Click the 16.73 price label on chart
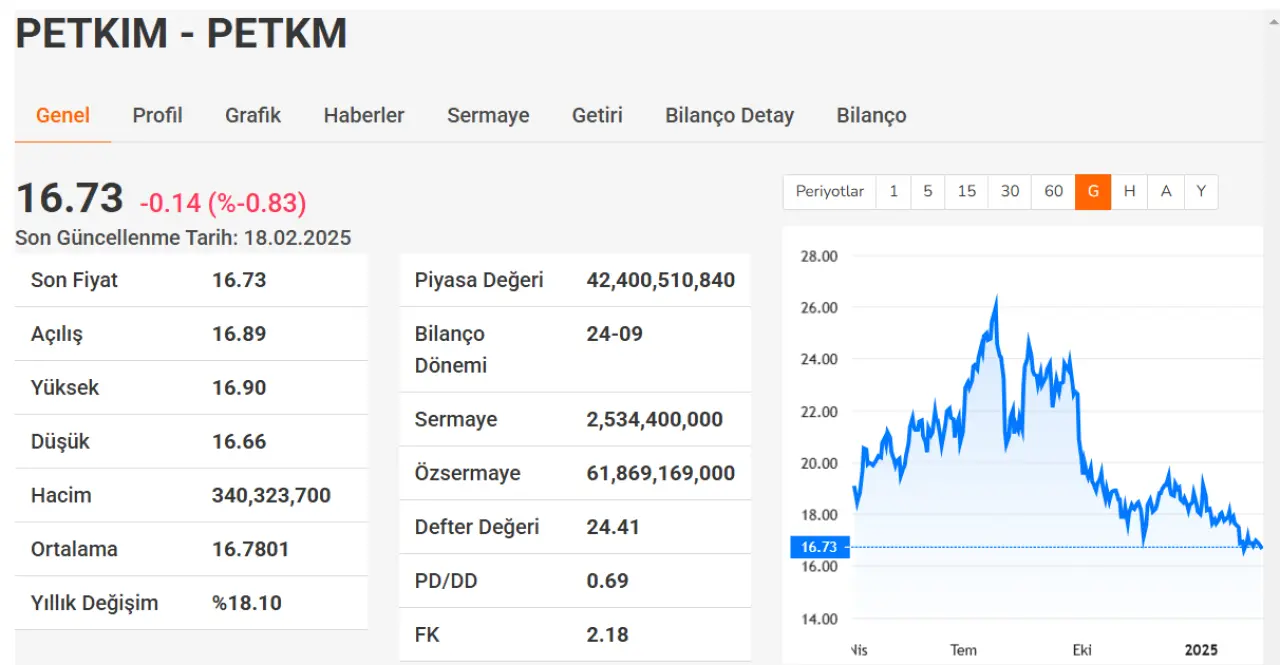Viewport: 1280px width, 665px height. coord(819,547)
